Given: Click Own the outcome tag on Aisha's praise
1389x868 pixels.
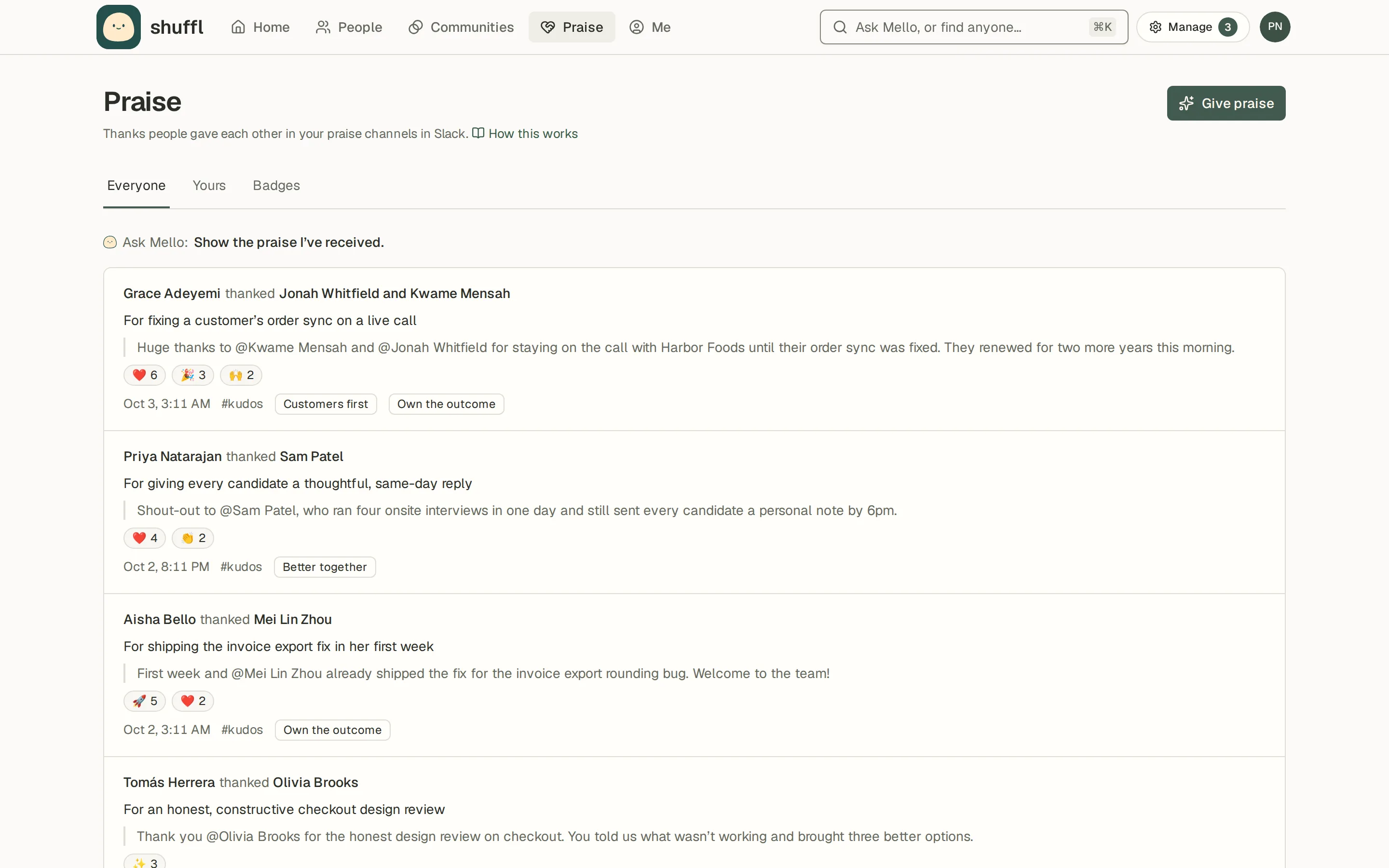Looking at the screenshot, I should [332, 730].
